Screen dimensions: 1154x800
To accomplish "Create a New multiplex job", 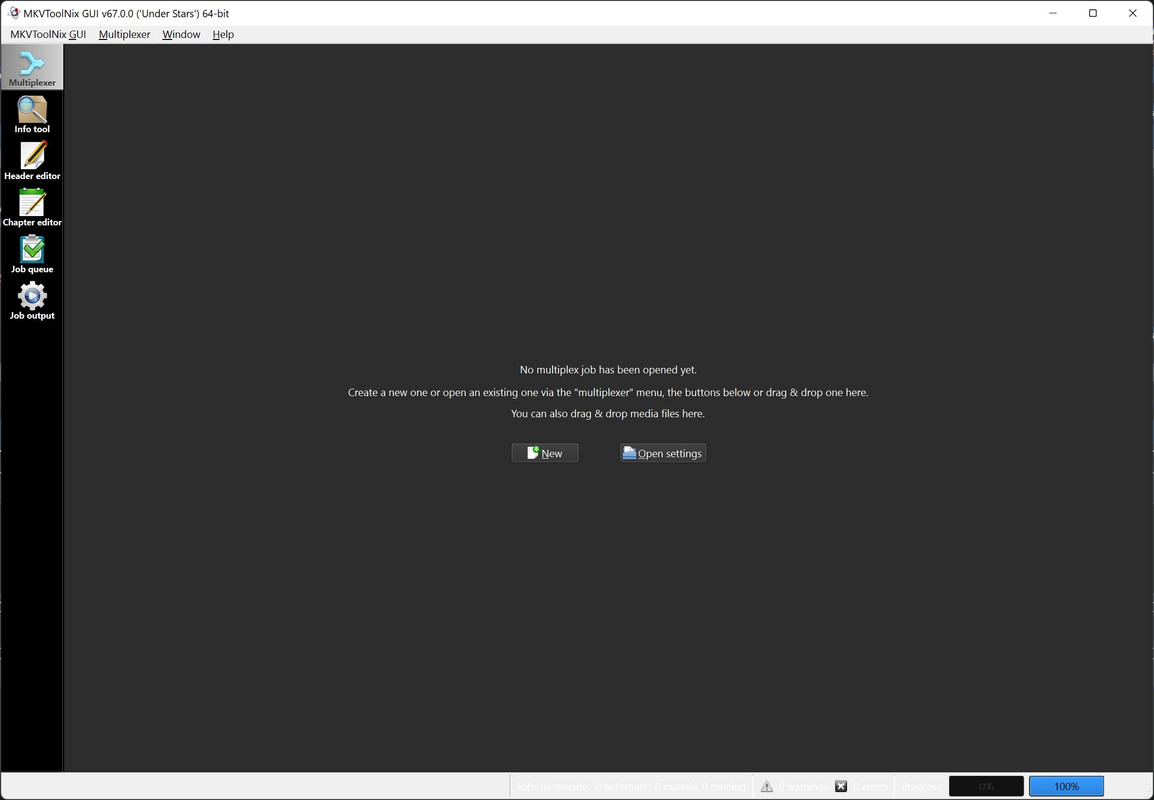I will coord(545,453).
